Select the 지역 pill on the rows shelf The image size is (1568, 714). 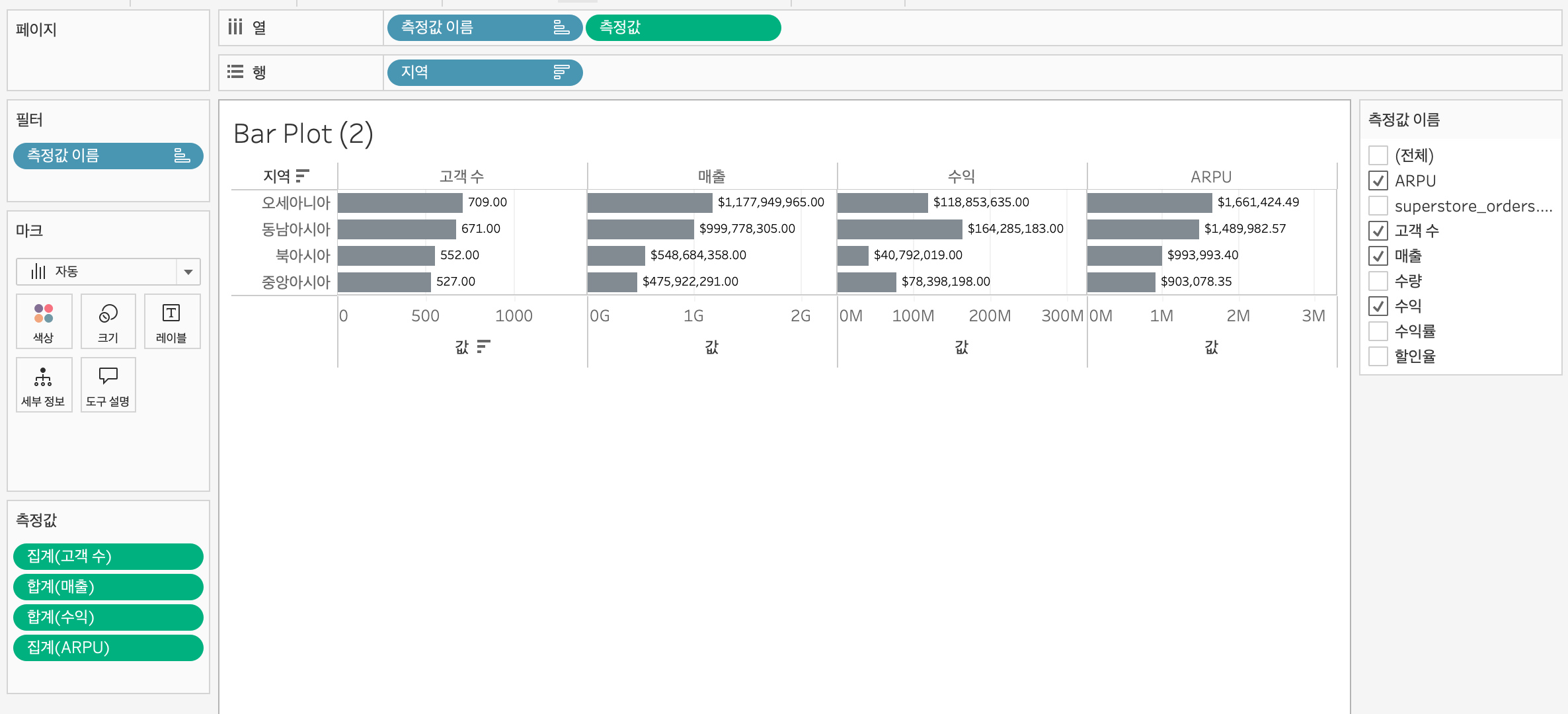tap(485, 72)
